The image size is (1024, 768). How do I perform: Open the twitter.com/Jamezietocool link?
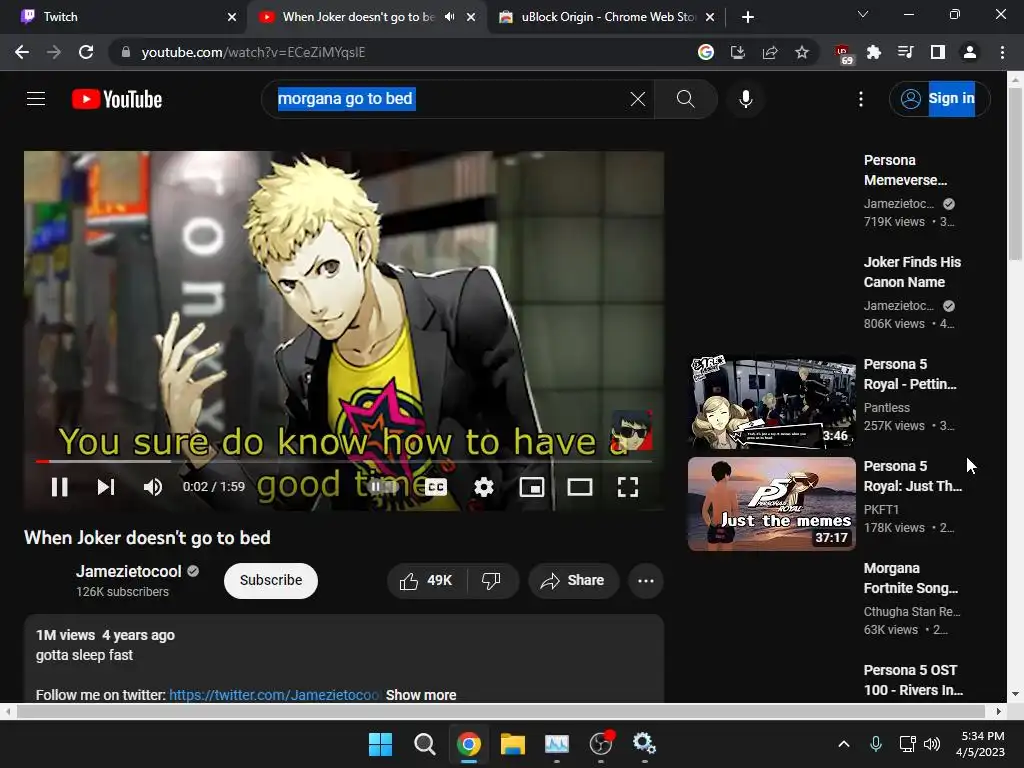pos(274,695)
